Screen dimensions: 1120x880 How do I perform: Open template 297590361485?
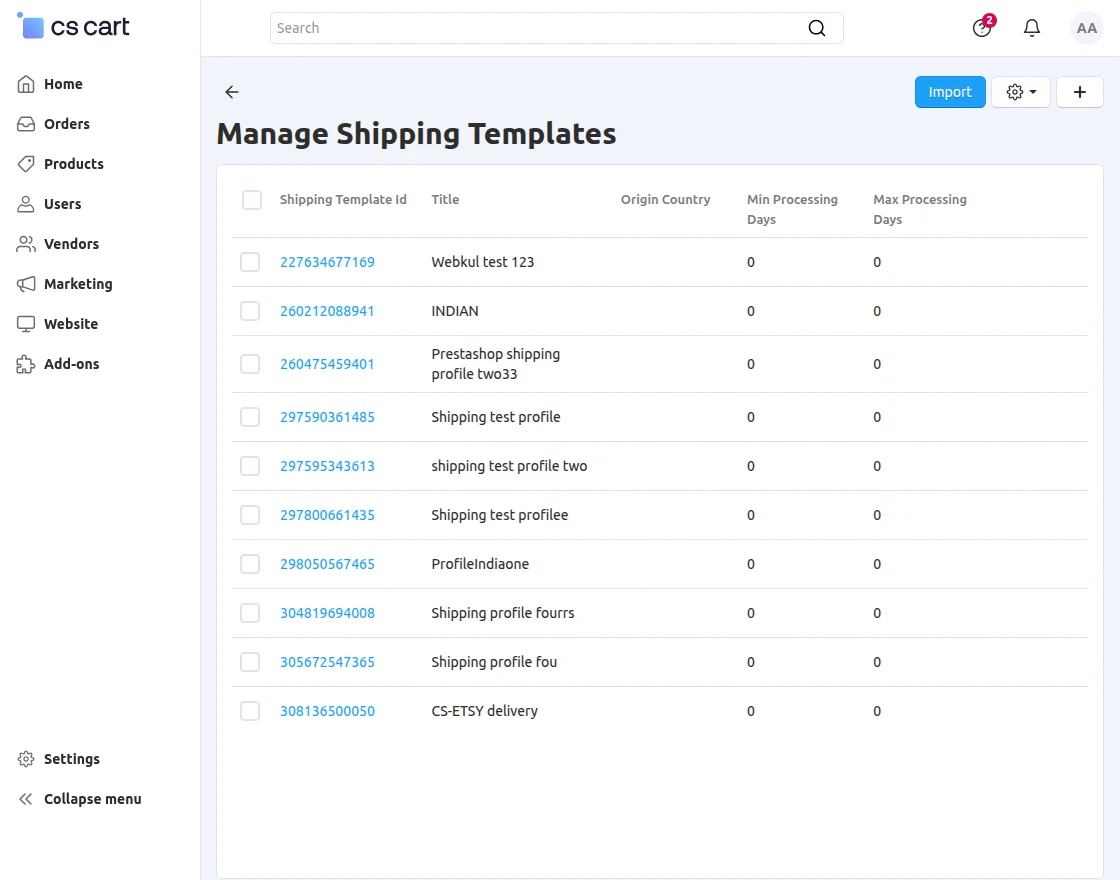coord(327,416)
